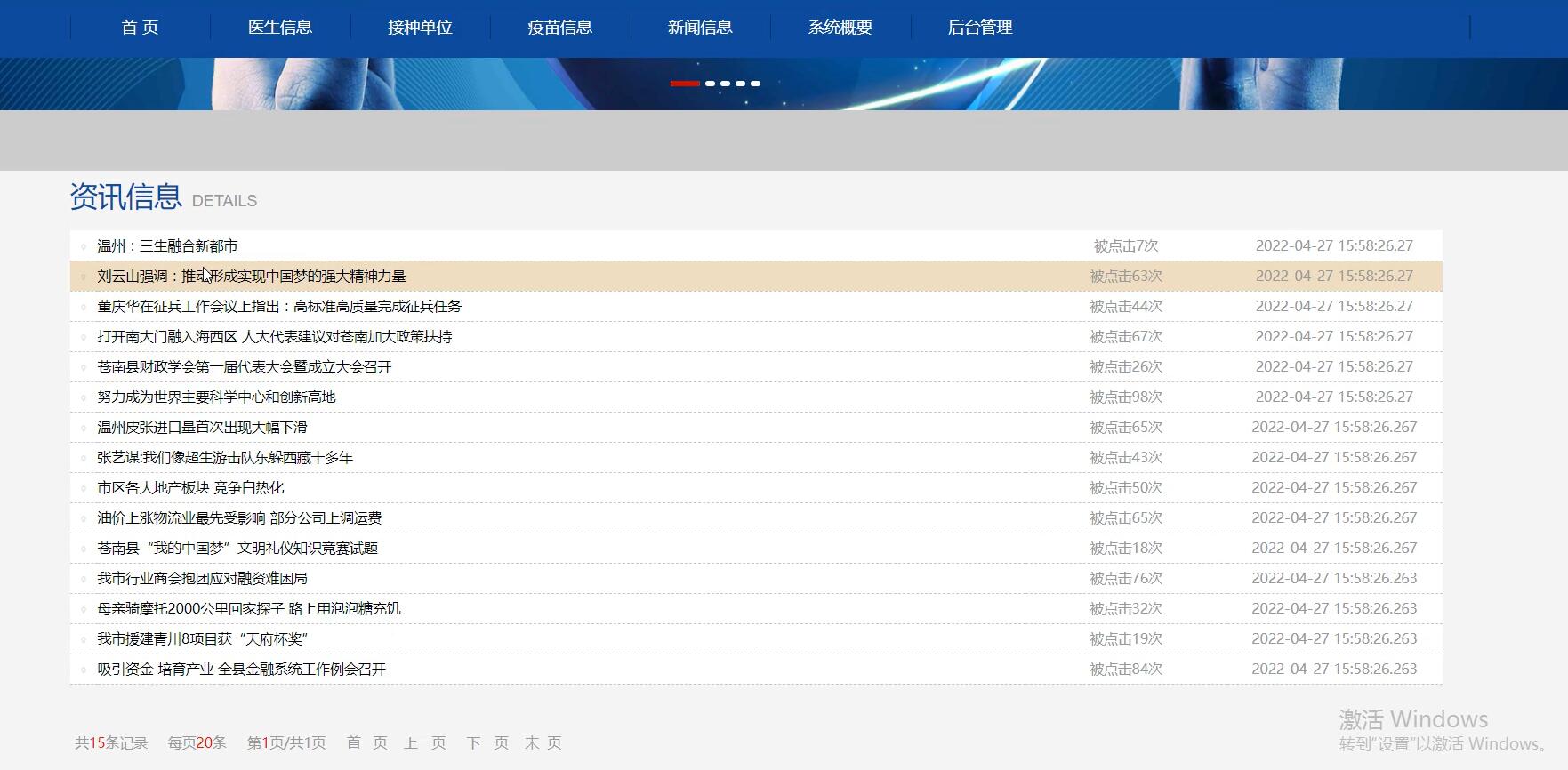Jump to the last carousel slide dot
This screenshot has height=770, width=1568.
pyautogui.click(x=755, y=84)
